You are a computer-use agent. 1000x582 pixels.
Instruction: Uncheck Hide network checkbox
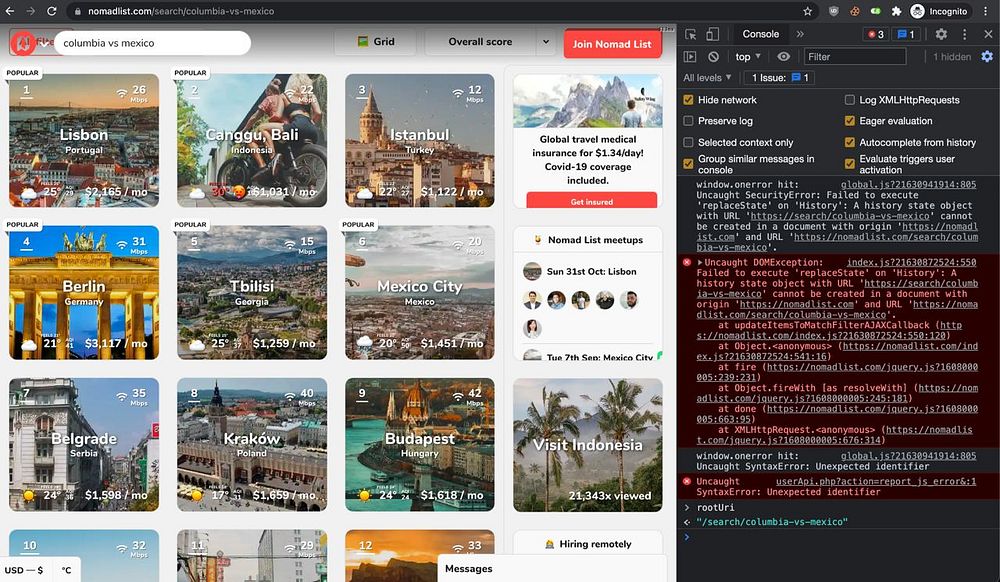(x=688, y=99)
